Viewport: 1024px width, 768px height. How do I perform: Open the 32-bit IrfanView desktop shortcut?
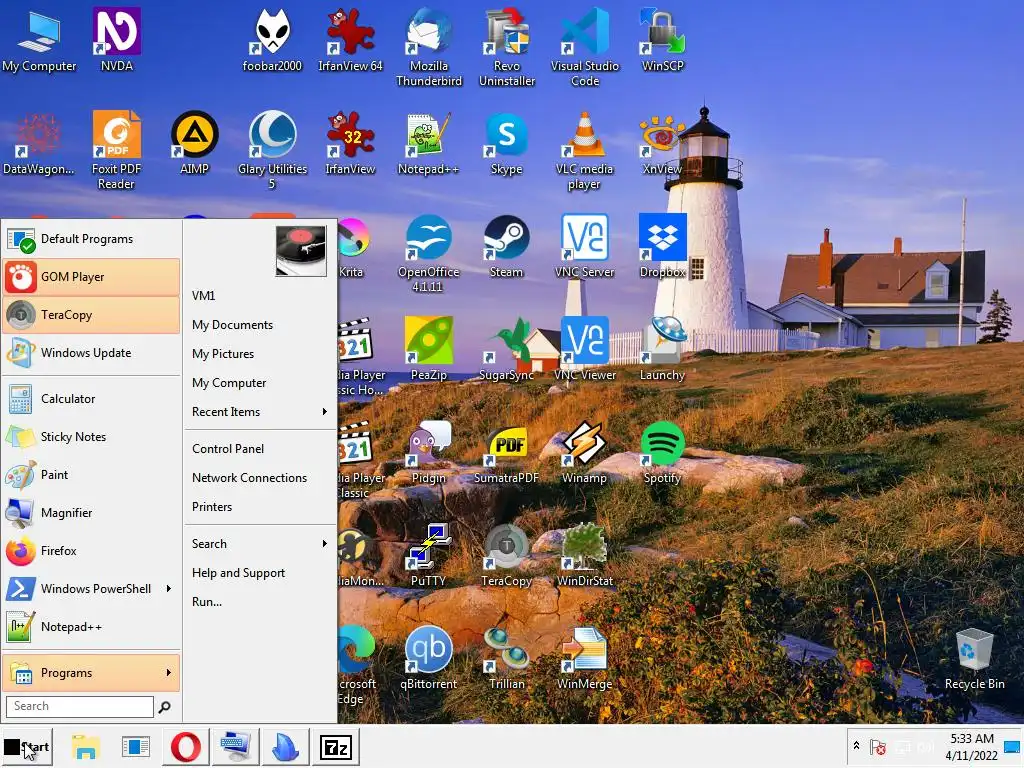point(351,142)
